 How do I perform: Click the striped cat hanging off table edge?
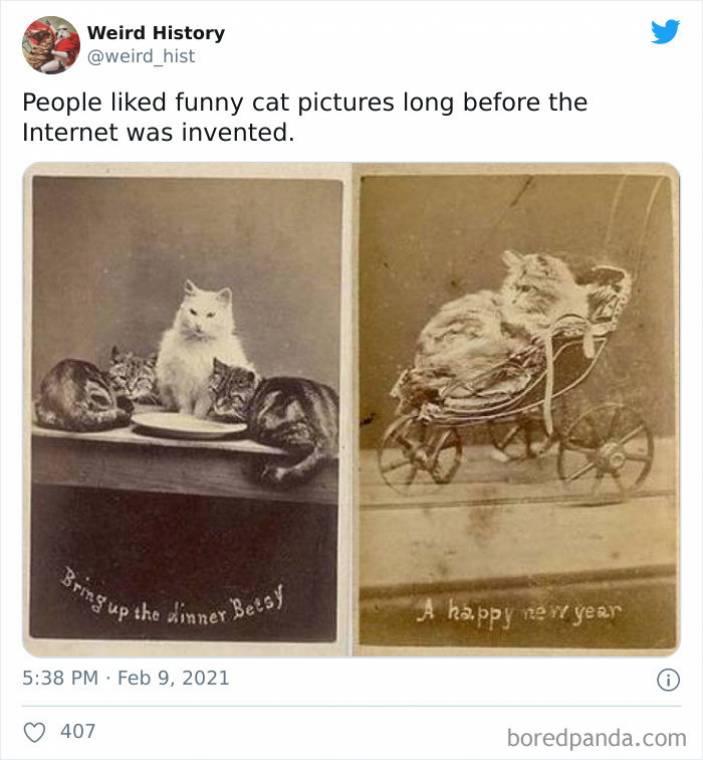(x=294, y=429)
